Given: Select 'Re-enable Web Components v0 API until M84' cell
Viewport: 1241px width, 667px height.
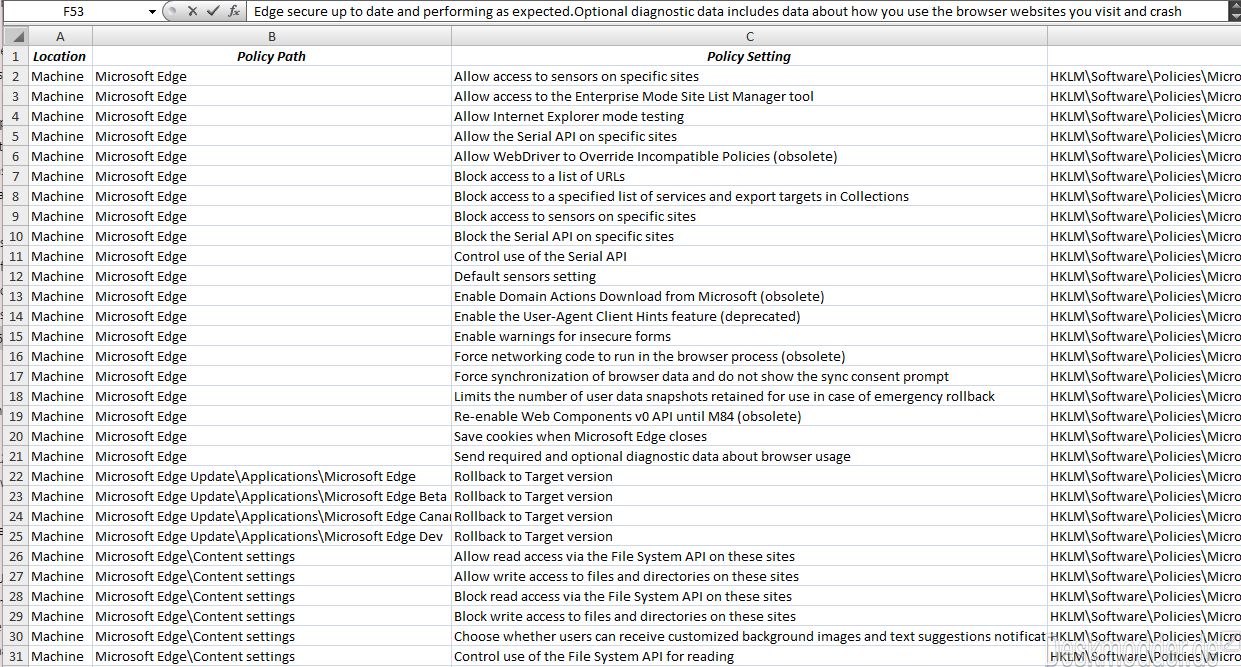Looking at the screenshot, I should pyautogui.click(x=749, y=416).
